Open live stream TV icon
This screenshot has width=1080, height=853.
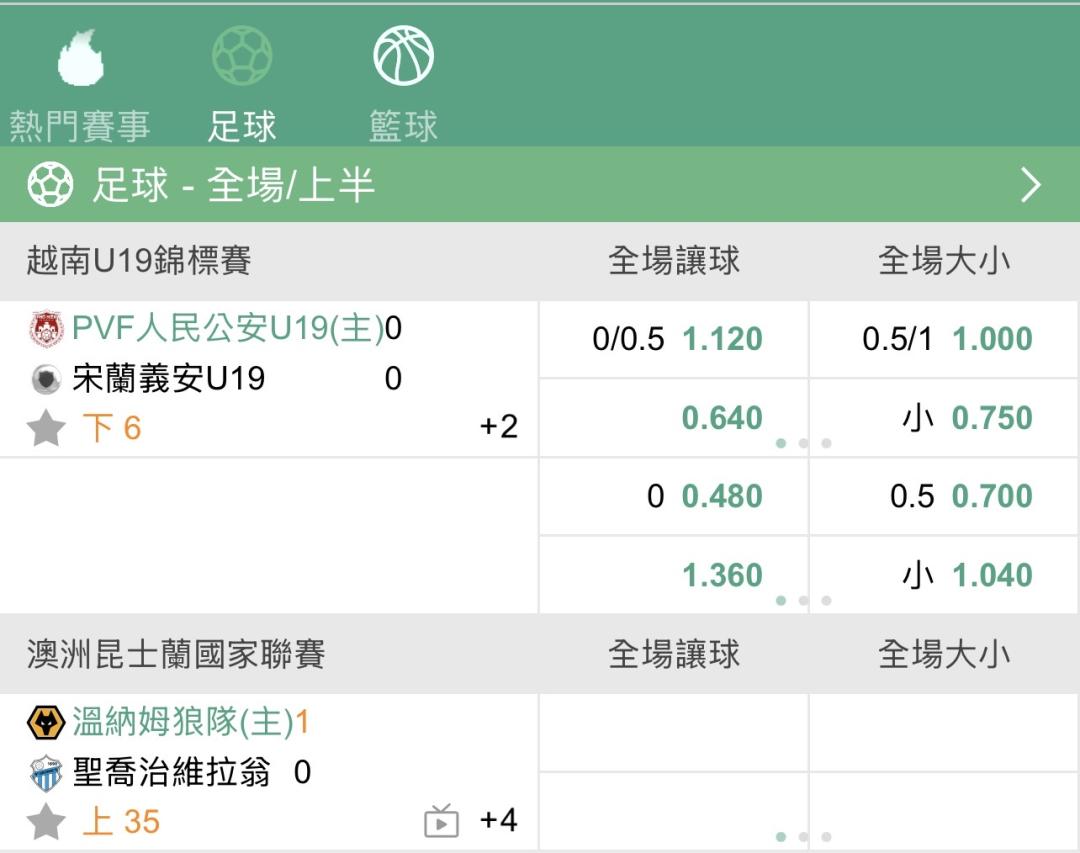coord(441,822)
